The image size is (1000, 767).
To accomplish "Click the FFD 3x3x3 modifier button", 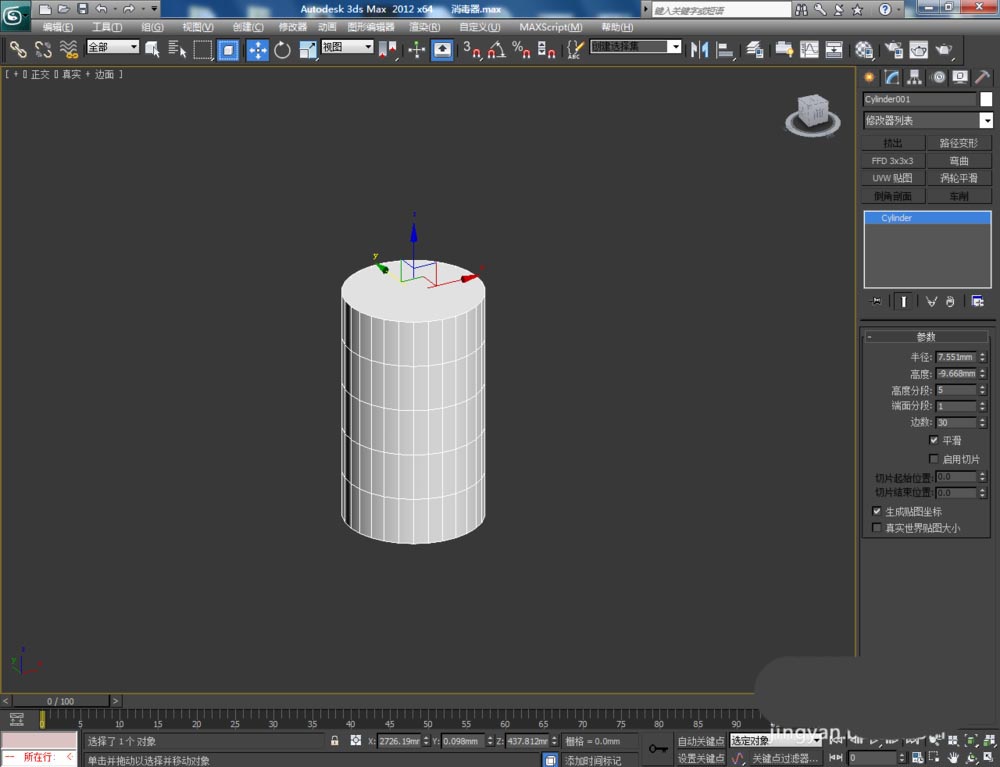I will (x=892, y=160).
